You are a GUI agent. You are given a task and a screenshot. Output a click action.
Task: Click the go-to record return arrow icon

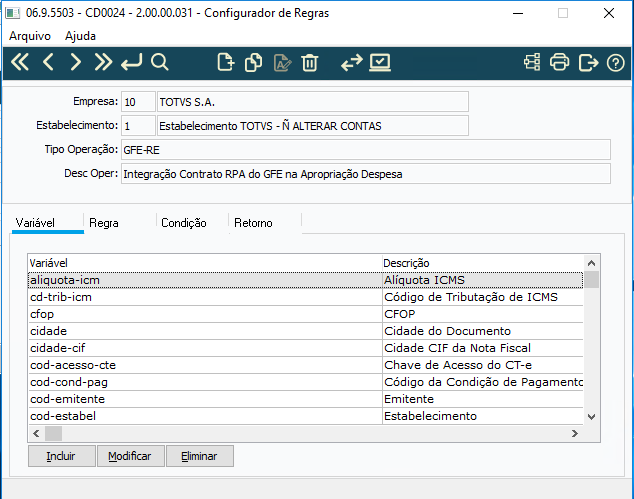tap(132, 63)
